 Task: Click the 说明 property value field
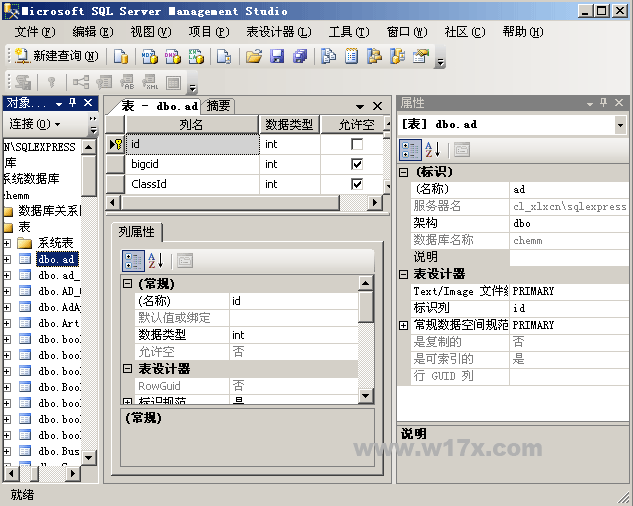tap(569, 257)
